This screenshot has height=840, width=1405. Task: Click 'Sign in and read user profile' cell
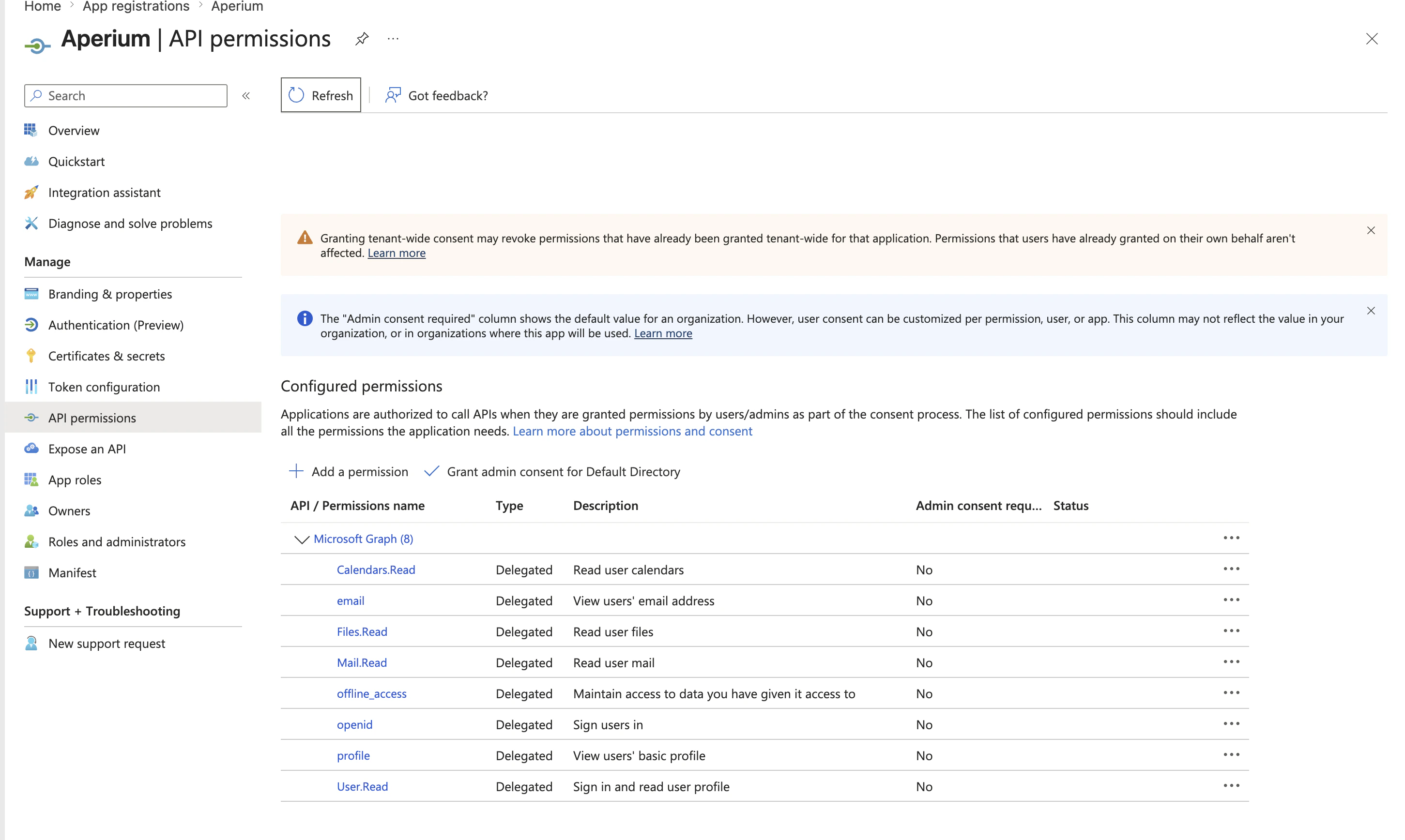point(651,787)
